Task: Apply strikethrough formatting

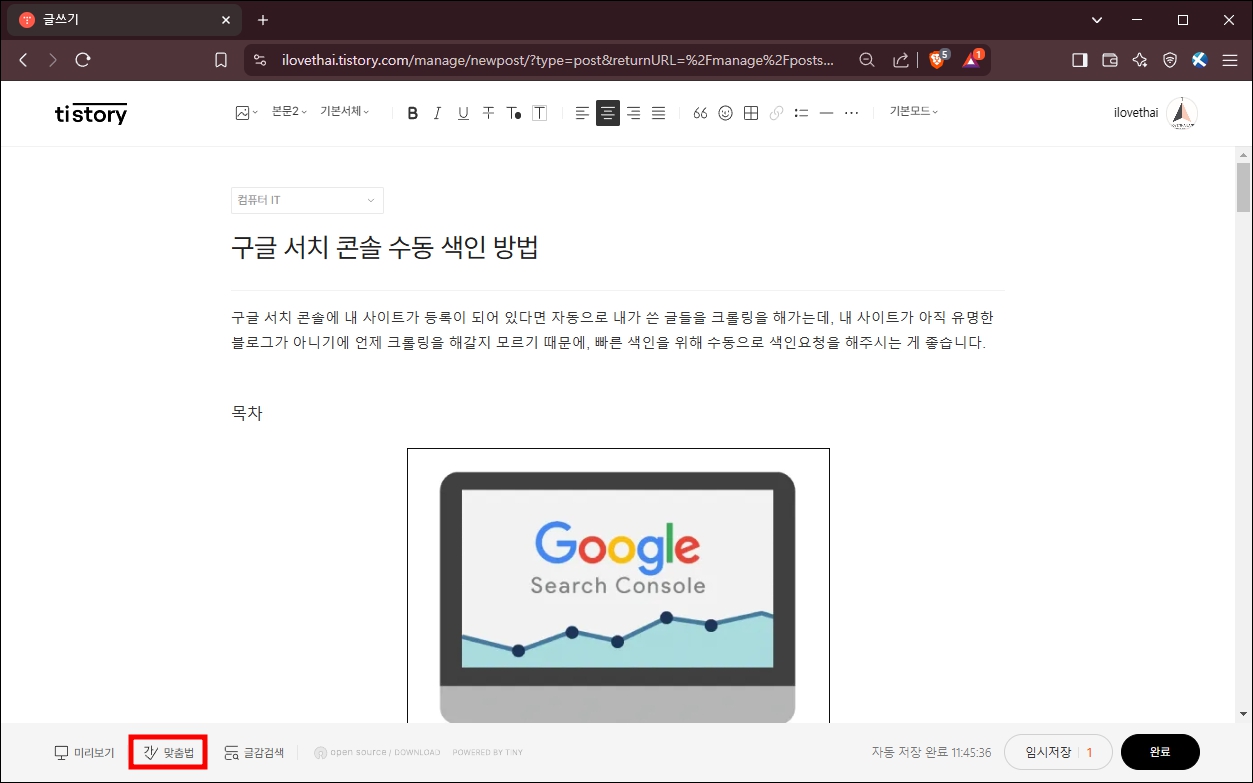Action: point(488,113)
